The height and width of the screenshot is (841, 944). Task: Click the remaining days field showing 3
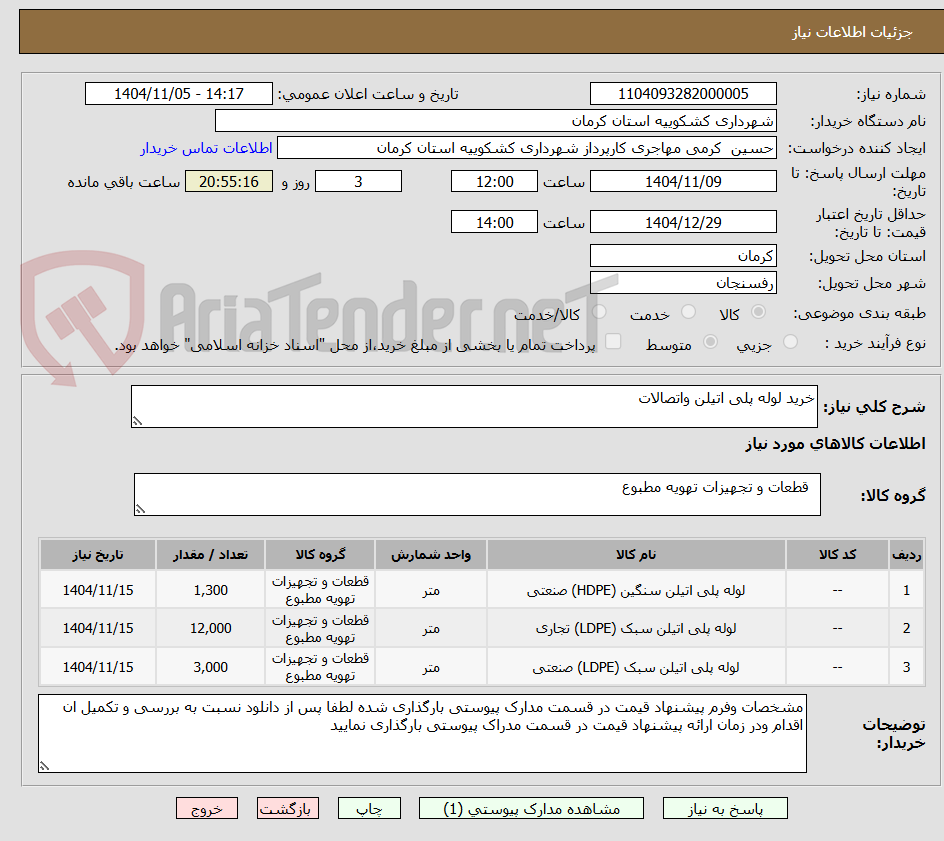(358, 181)
